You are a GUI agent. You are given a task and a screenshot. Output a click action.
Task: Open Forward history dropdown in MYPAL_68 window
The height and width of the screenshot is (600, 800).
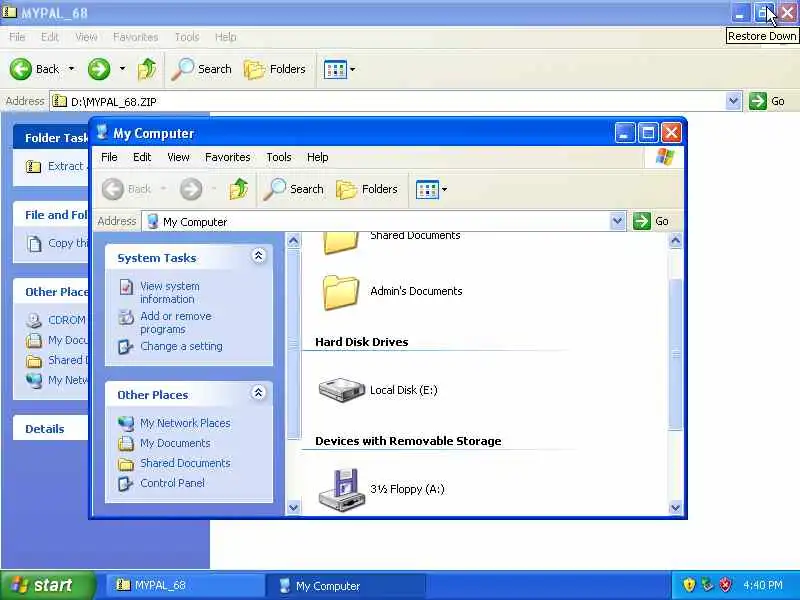coord(122,69)
